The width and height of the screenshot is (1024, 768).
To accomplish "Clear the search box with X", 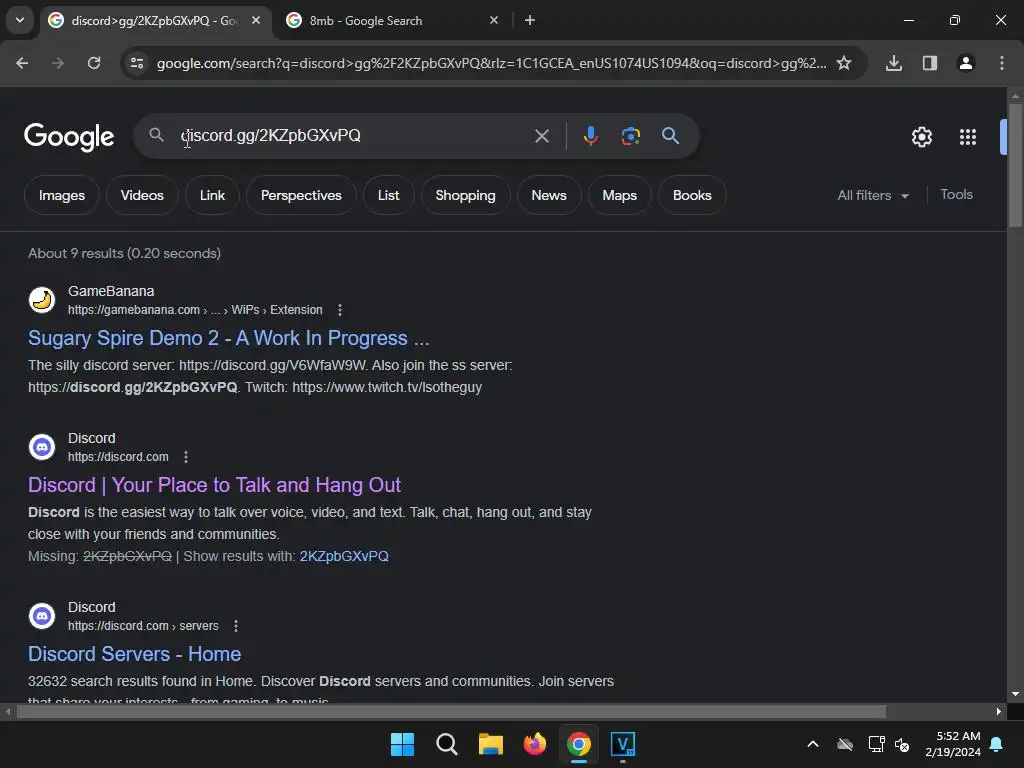I will click(x=541, y=136).
